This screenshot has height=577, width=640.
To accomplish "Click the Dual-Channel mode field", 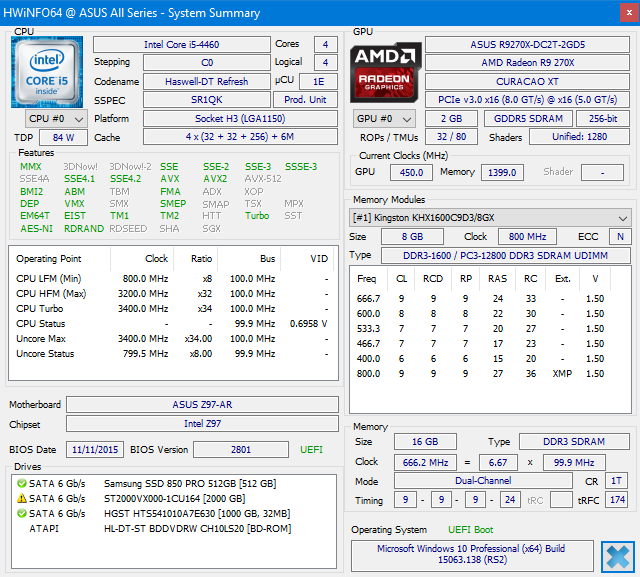I will coord(483,481).
